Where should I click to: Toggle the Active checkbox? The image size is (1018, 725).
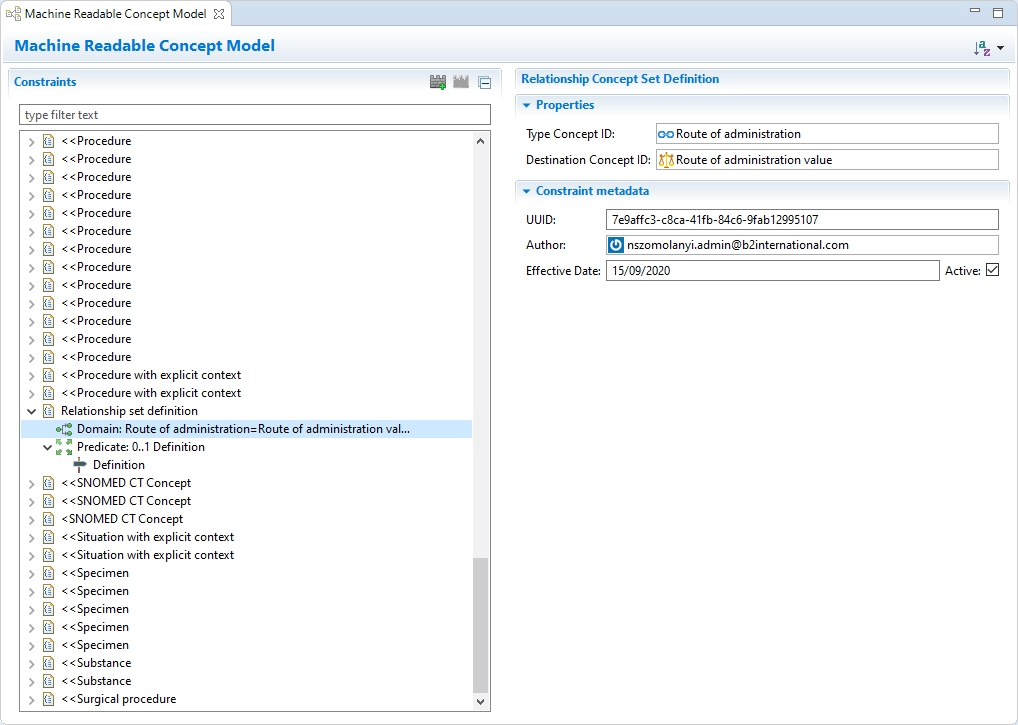tap(992, 270)
